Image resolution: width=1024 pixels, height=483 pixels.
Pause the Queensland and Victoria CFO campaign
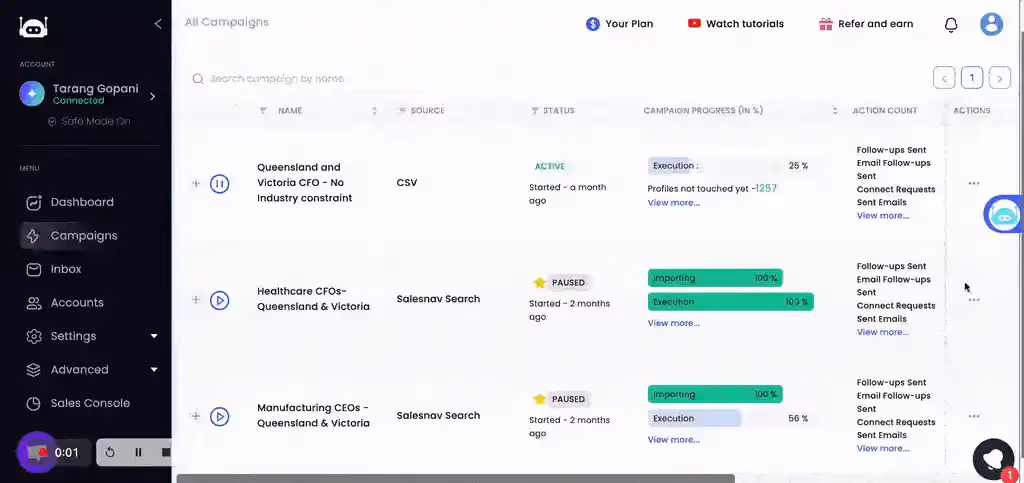click(219, 184)
